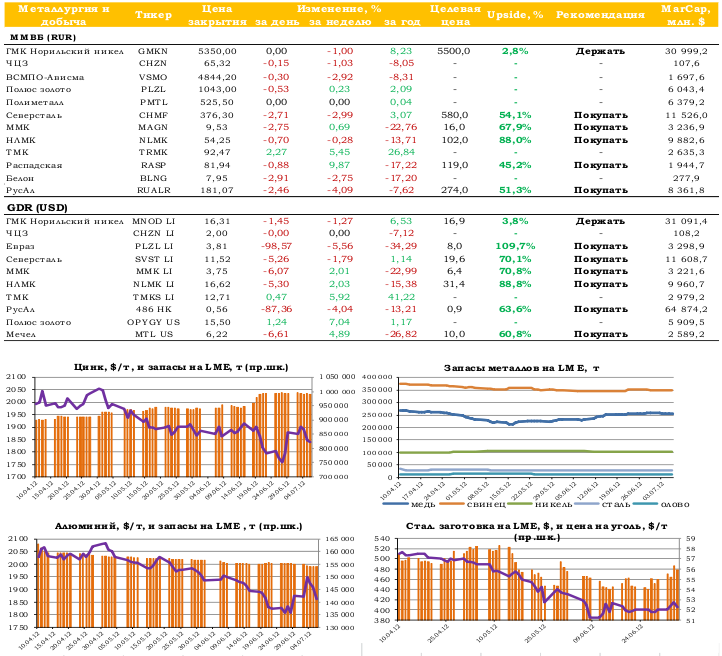The height and width of the screenshot is (656, 722).
Task: Click Покупать recommendation for Мечел
Action: tap(600, 334)
